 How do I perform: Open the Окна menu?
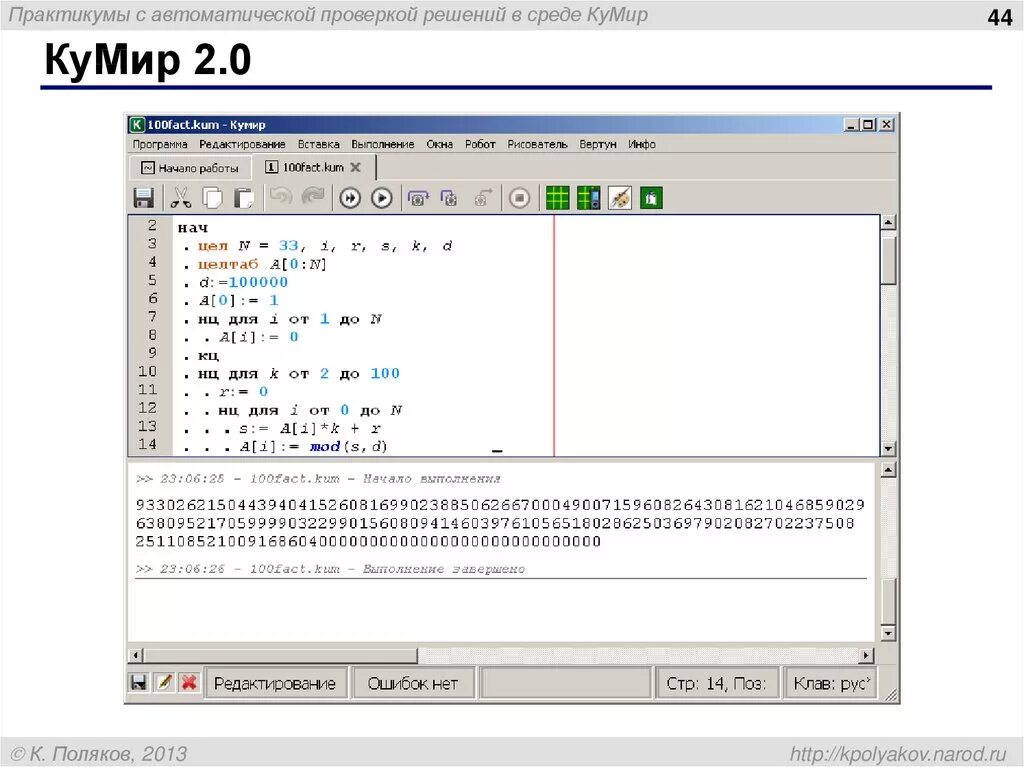coord(440,144)
